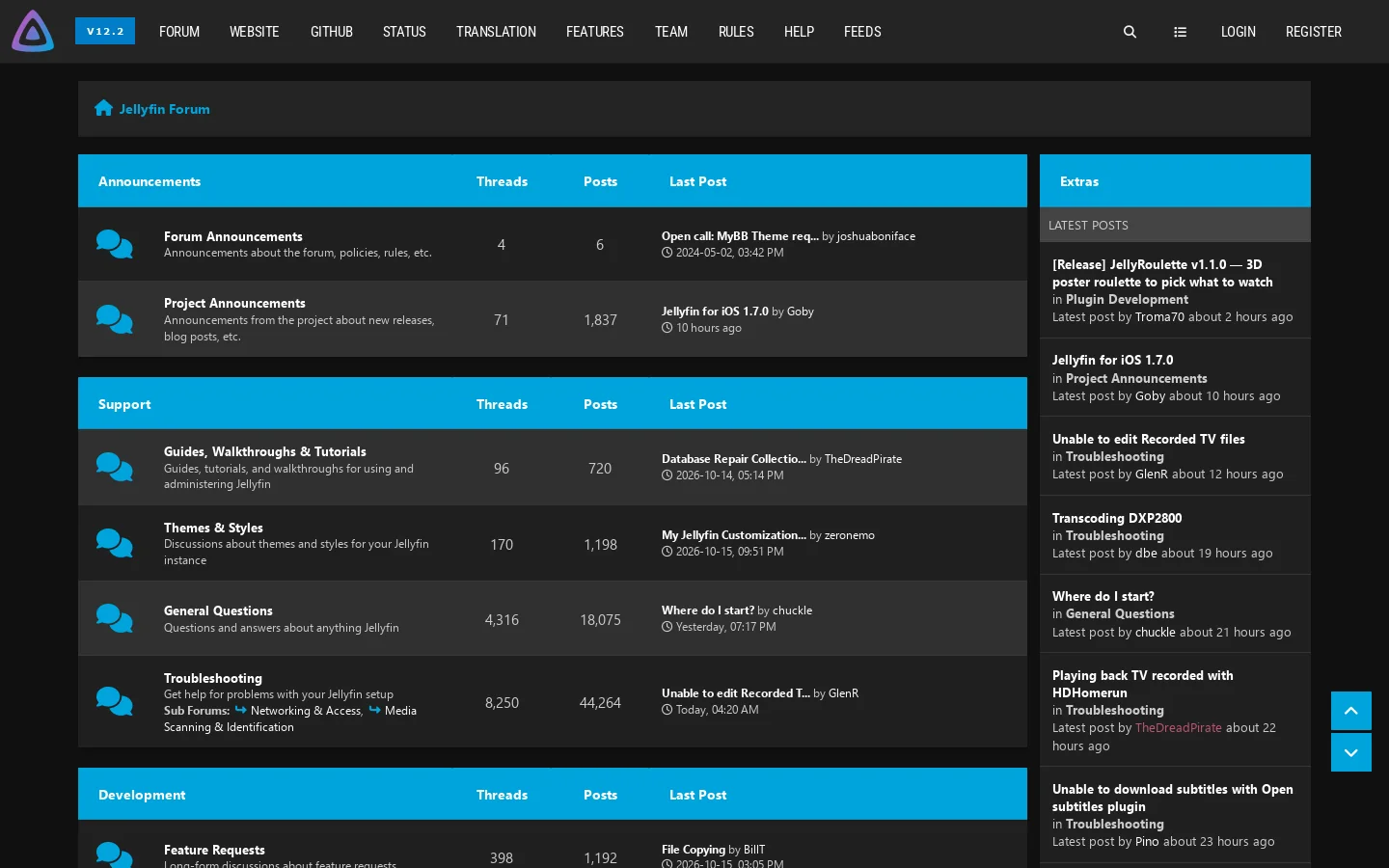1389x868 pixels.
Task: Click the Project Announcements chat bubble icon
Action: coord(115,319)
